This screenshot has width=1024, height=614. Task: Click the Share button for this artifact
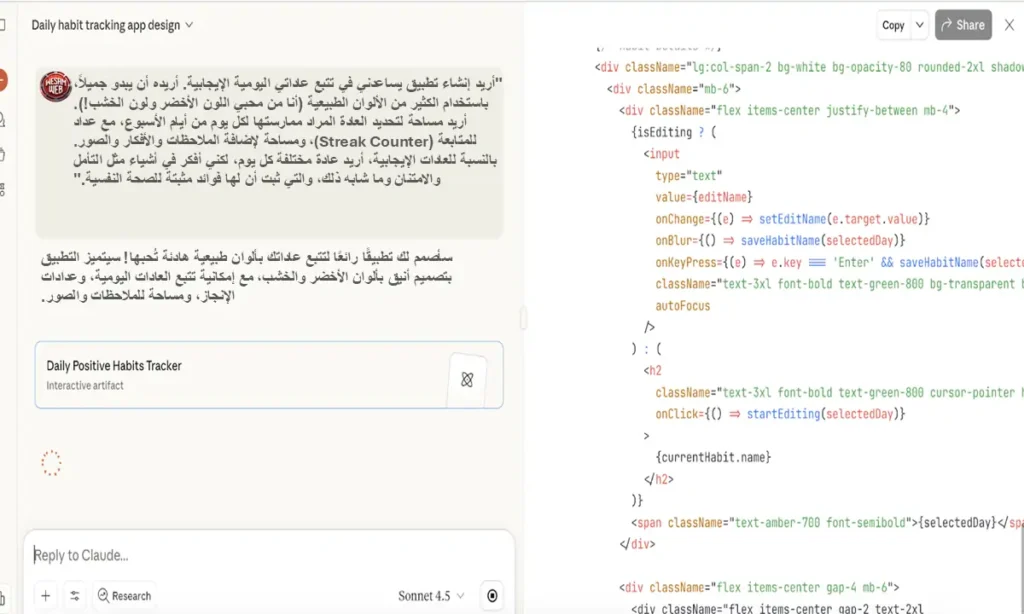tap(962, 24)
